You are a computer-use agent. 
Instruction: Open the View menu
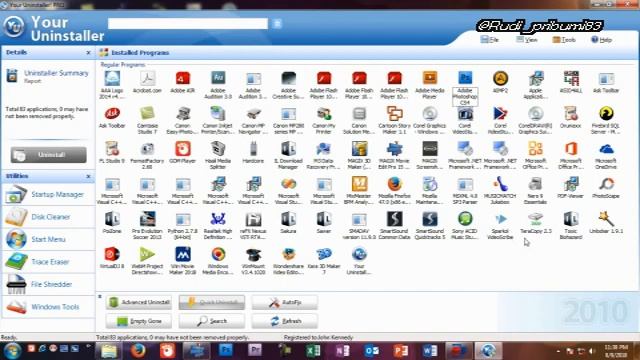click(527, 40)
